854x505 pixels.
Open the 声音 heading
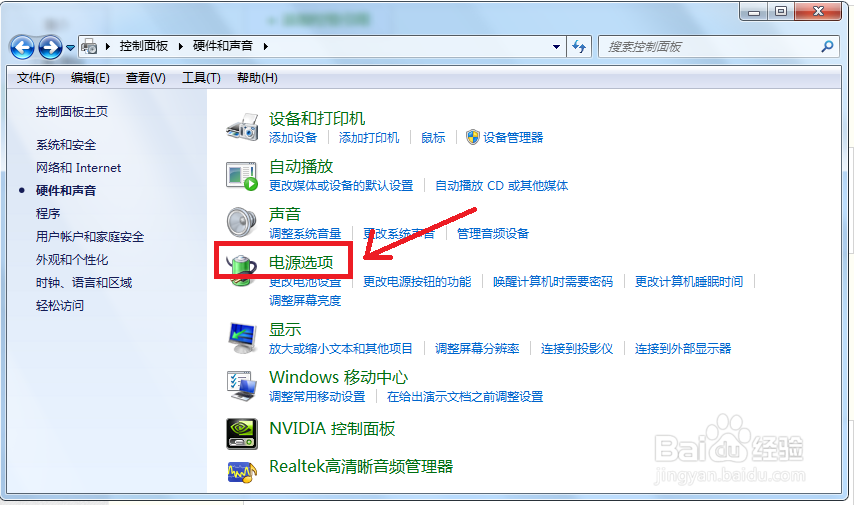(x=285, y=214)
